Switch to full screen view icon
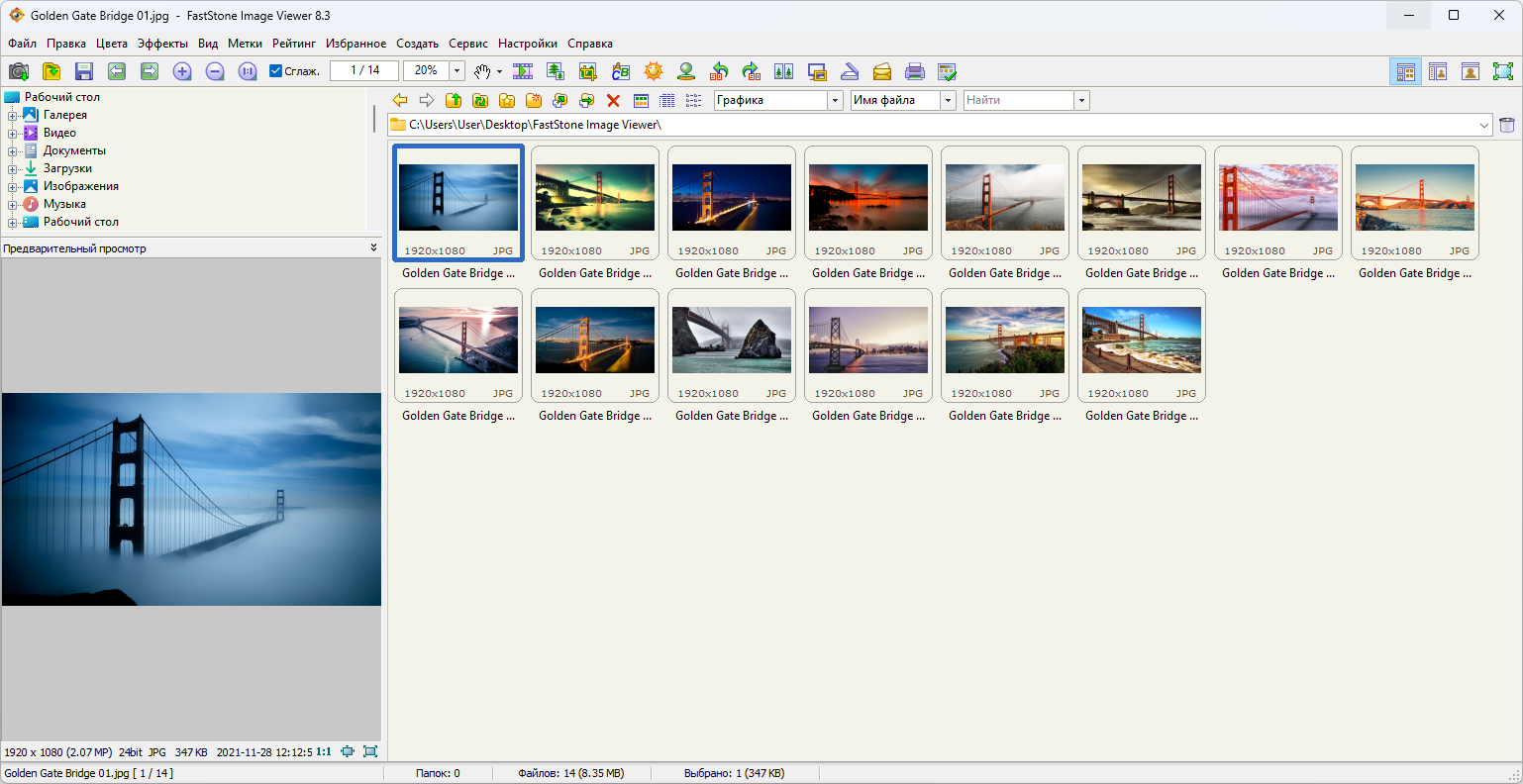Image resolution: width=1523 pixels, height=784 pixels. [1503, 71]
